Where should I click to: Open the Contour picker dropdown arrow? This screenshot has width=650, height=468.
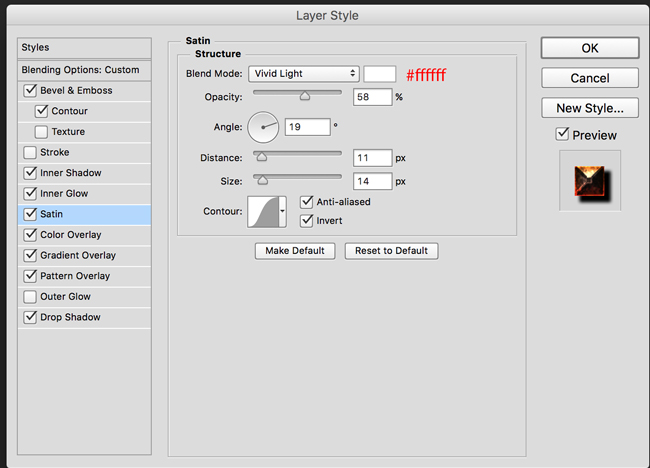tap(282, 211)
